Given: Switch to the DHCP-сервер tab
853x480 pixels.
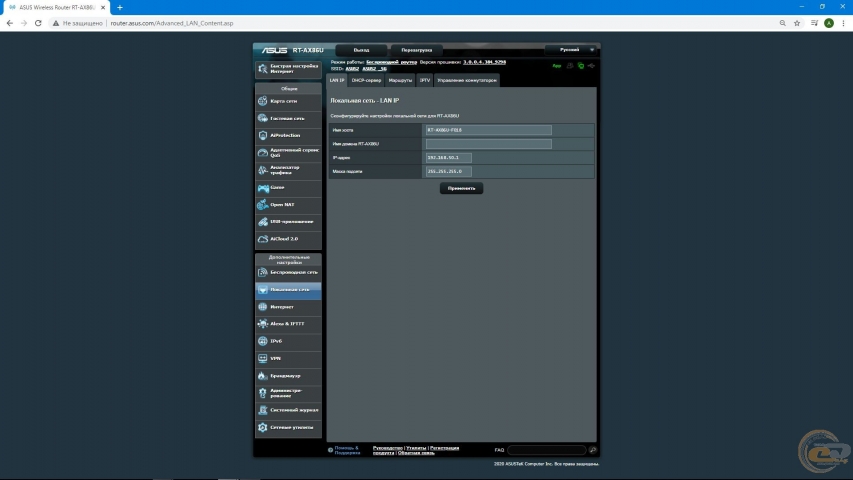Looking at the screenshot, I should (x=366, y=80).
